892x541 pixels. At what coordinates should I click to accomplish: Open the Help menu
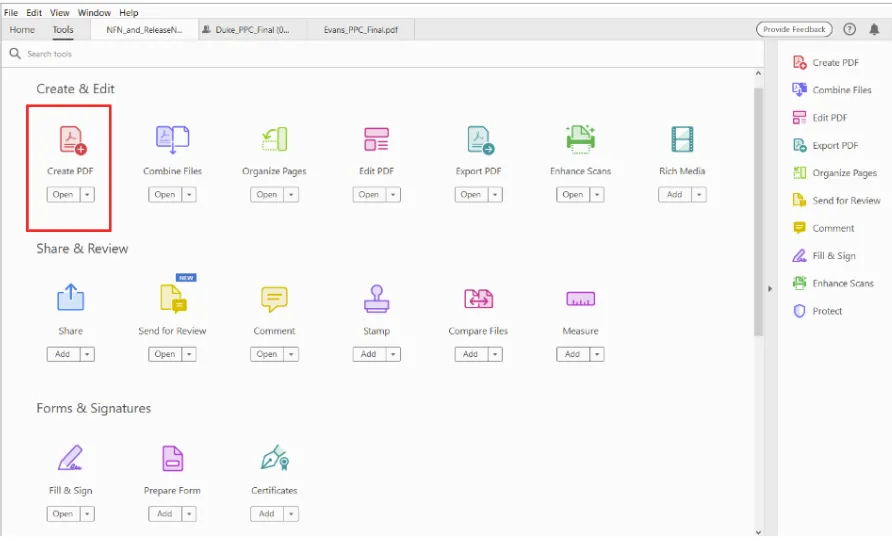(129, 12)
